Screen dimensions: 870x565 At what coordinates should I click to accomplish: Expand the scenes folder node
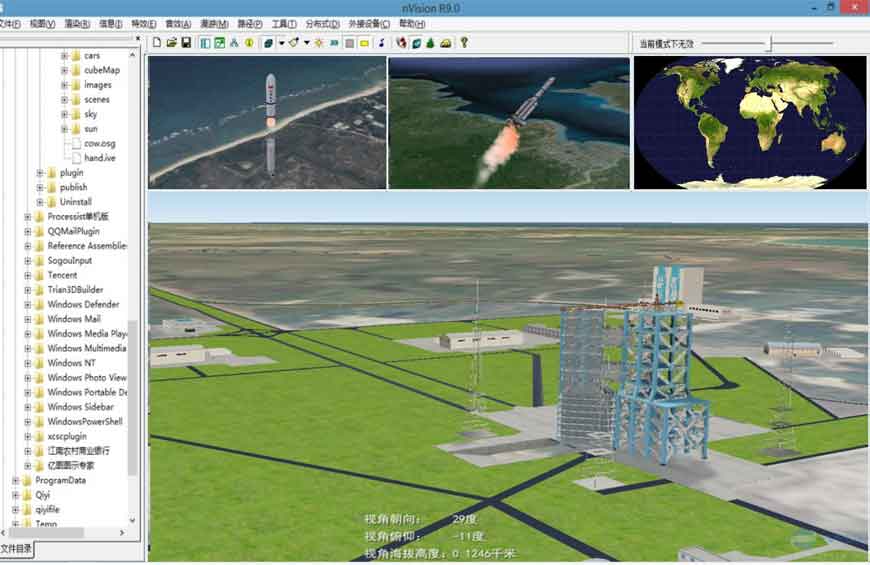[64, 99]
